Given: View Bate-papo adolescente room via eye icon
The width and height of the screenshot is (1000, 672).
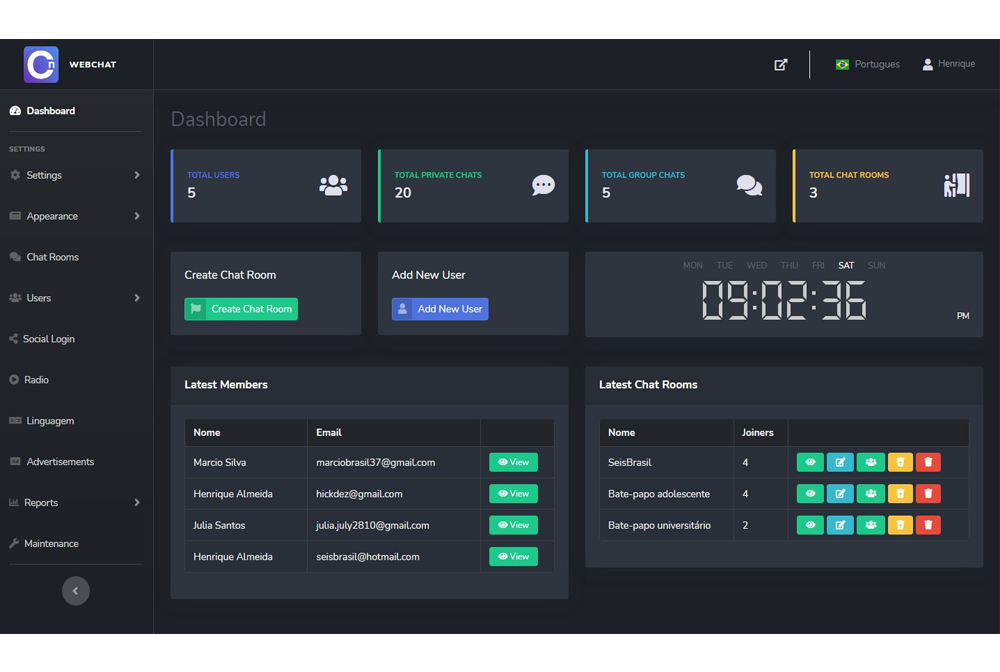Looking at the screenshot, I should (x=810, y=494).
